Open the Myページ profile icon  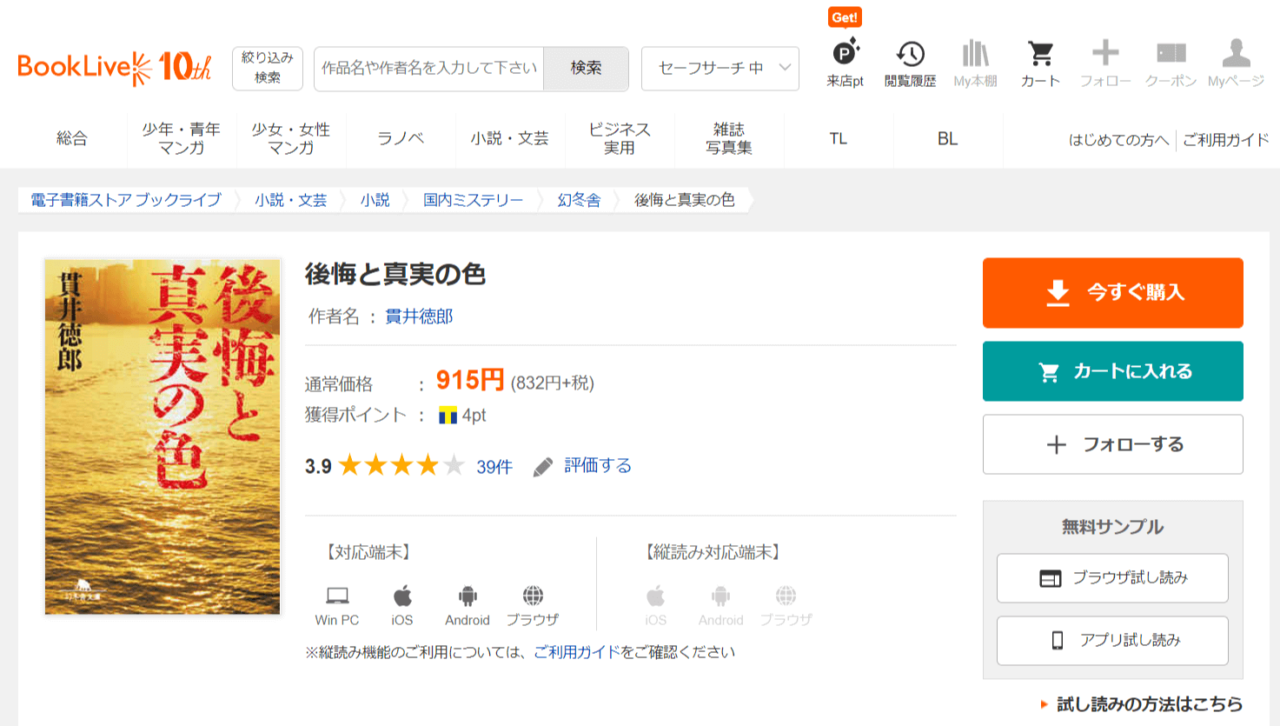click(x=1236, y=64)
